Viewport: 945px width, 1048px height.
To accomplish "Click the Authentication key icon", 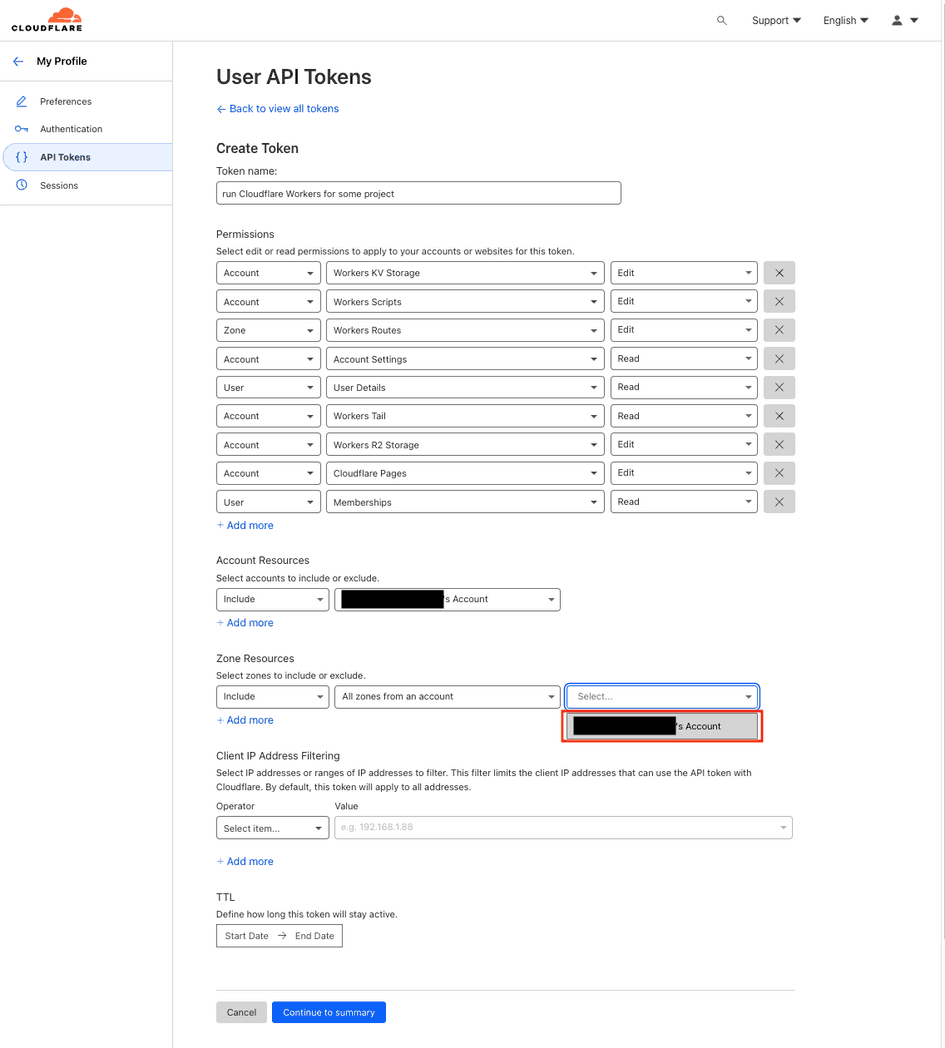I will click(21, 129).
